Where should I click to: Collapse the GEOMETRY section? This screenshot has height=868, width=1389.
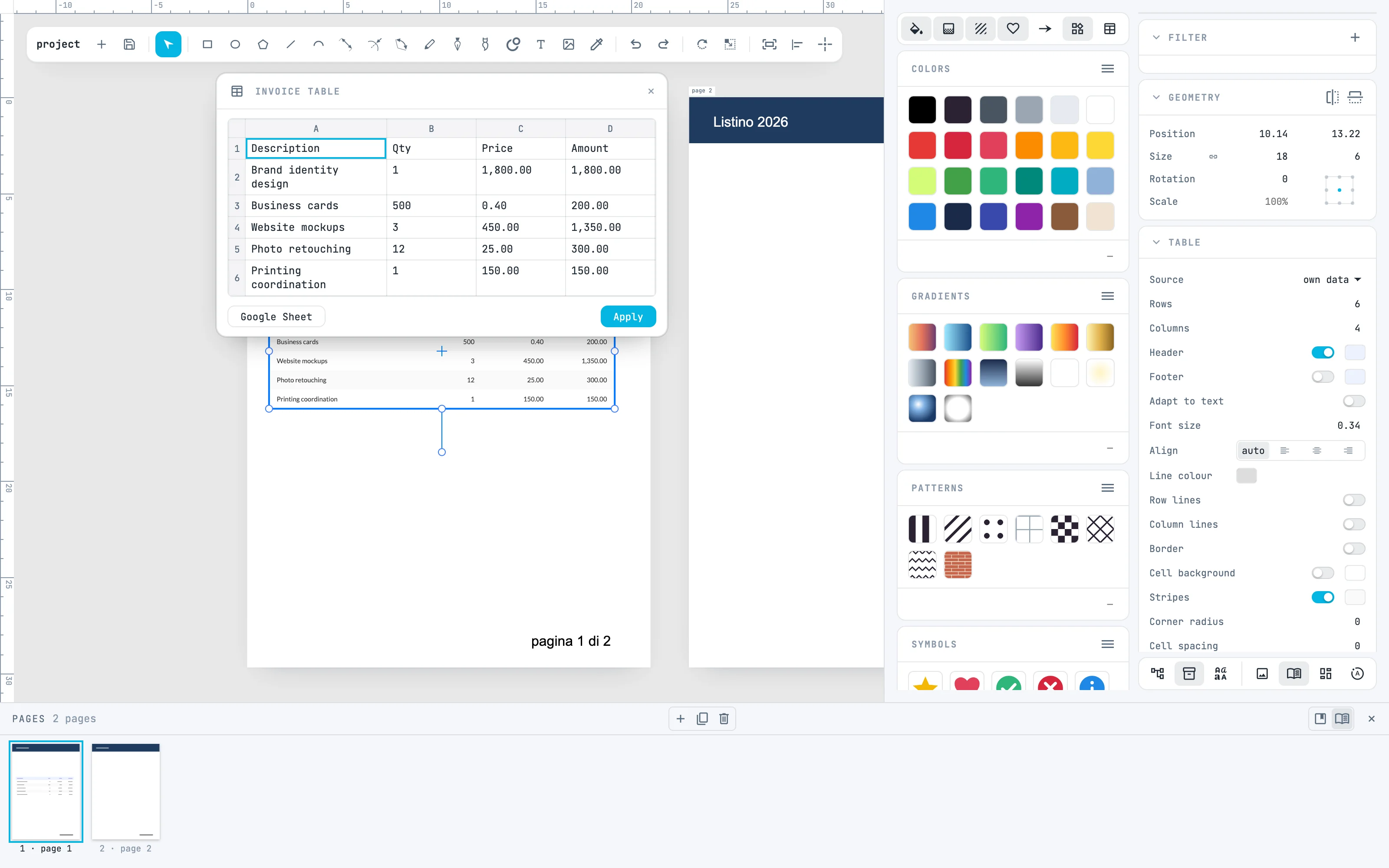1156,97
